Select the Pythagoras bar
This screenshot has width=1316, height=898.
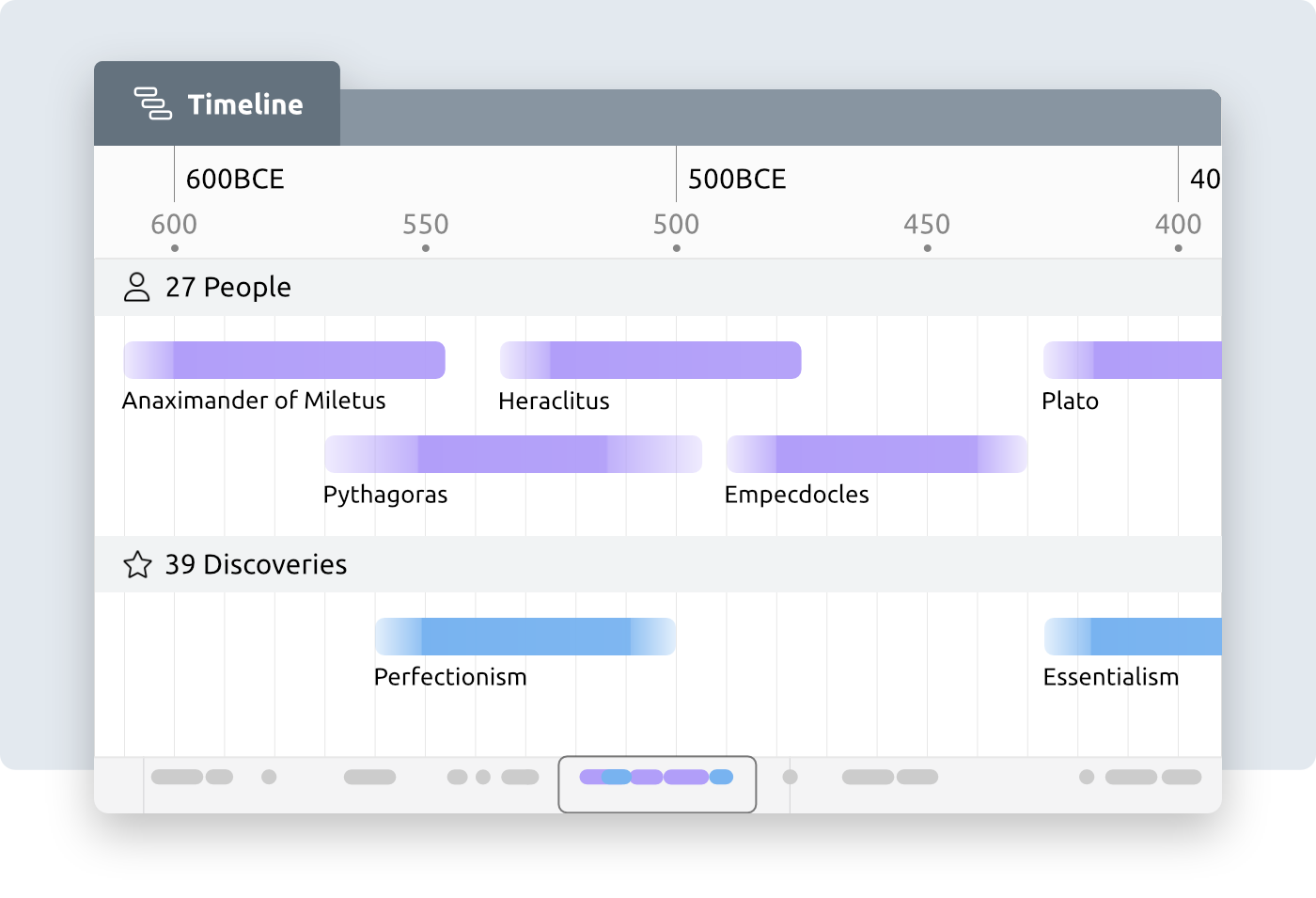tap(513, 454)
